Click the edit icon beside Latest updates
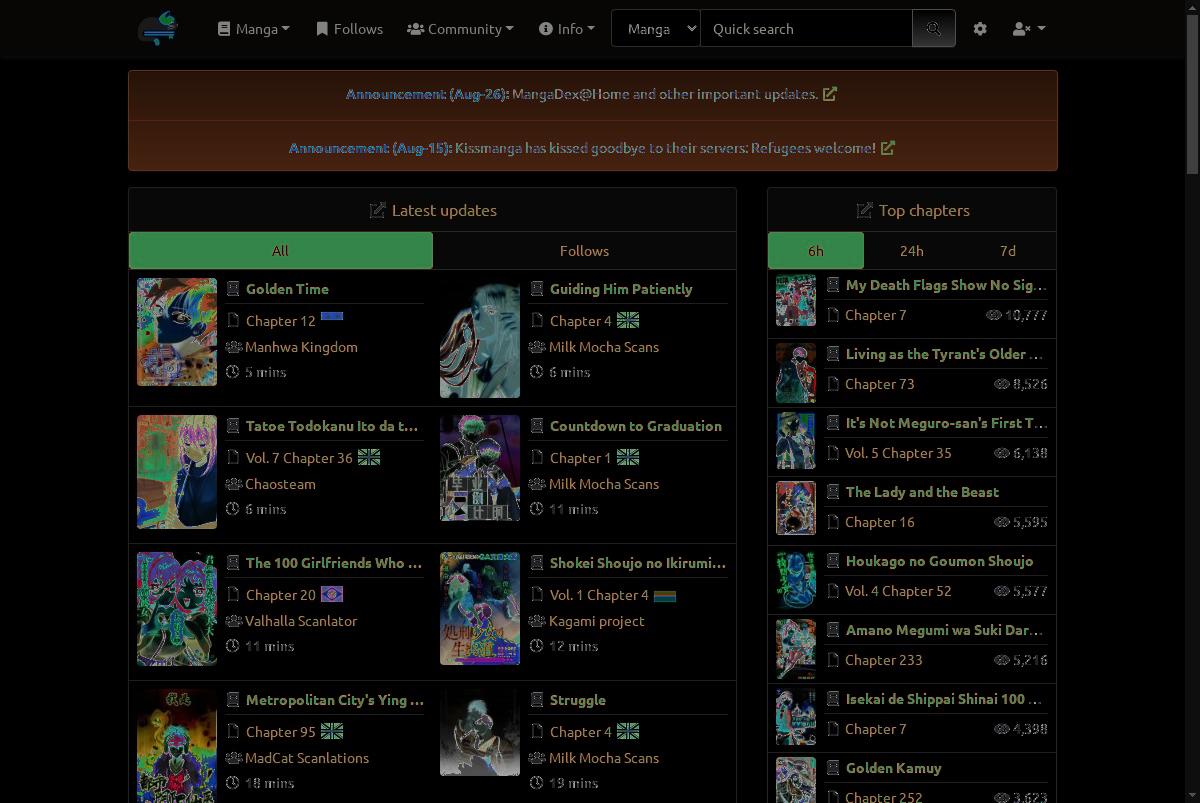 pyautogui.click(x=377, y=210)
